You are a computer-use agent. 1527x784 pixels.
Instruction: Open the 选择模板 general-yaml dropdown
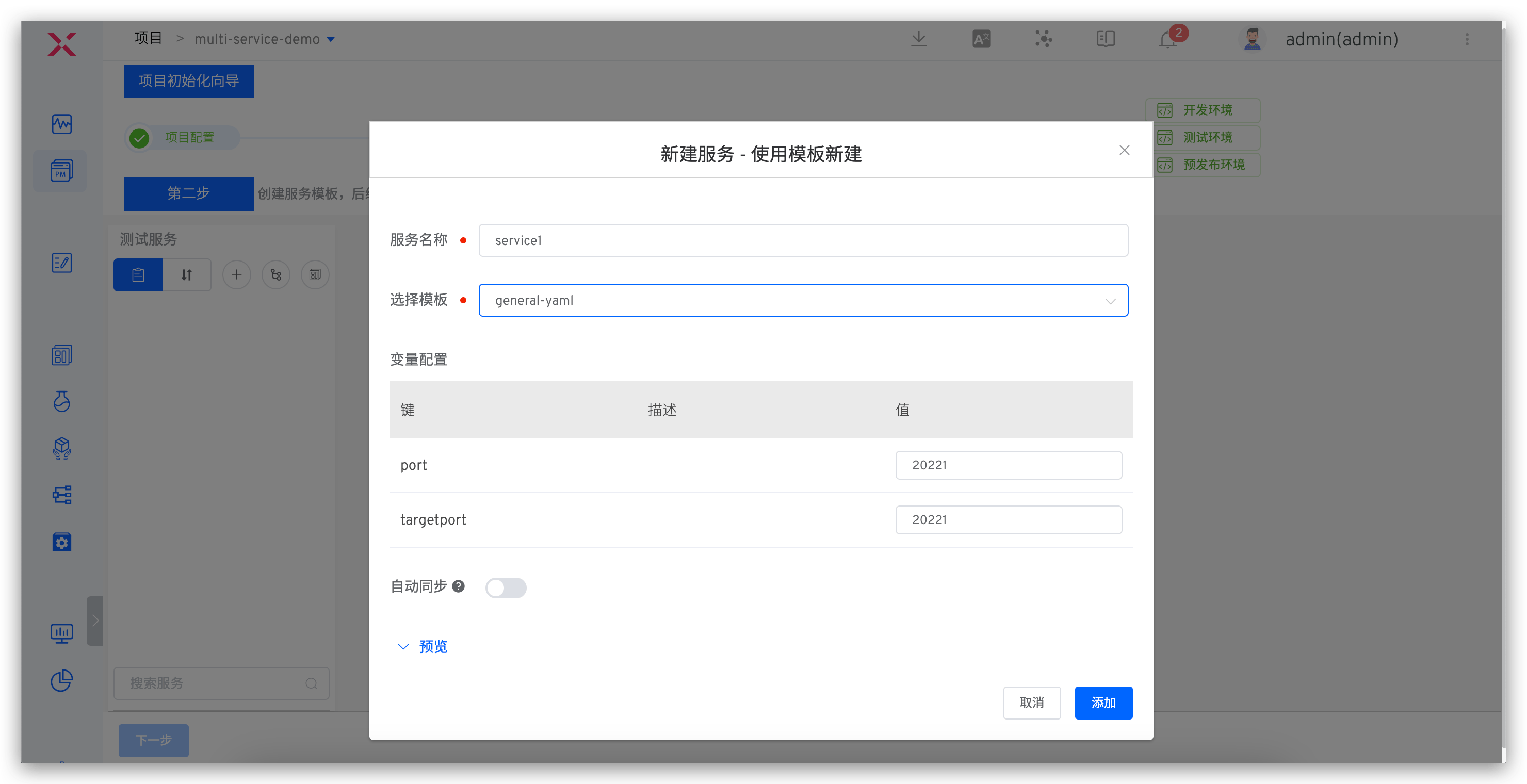pos(803,300)
